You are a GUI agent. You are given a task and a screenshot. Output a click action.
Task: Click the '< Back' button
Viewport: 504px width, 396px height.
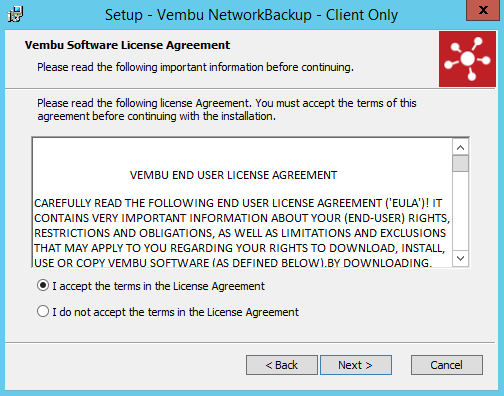click(282, 365)
